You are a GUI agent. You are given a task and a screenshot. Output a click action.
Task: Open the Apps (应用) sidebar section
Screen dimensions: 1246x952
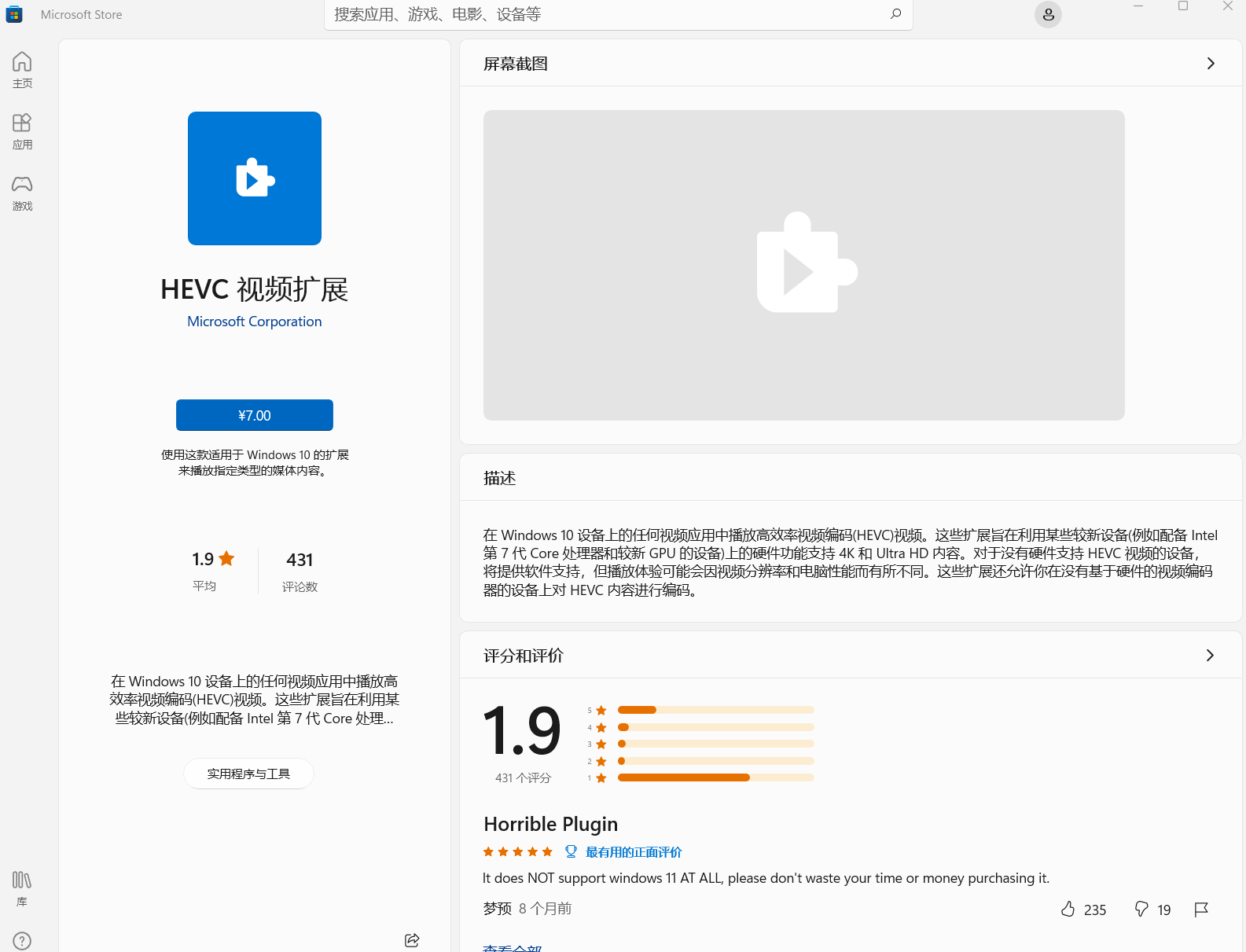(22, 131)
